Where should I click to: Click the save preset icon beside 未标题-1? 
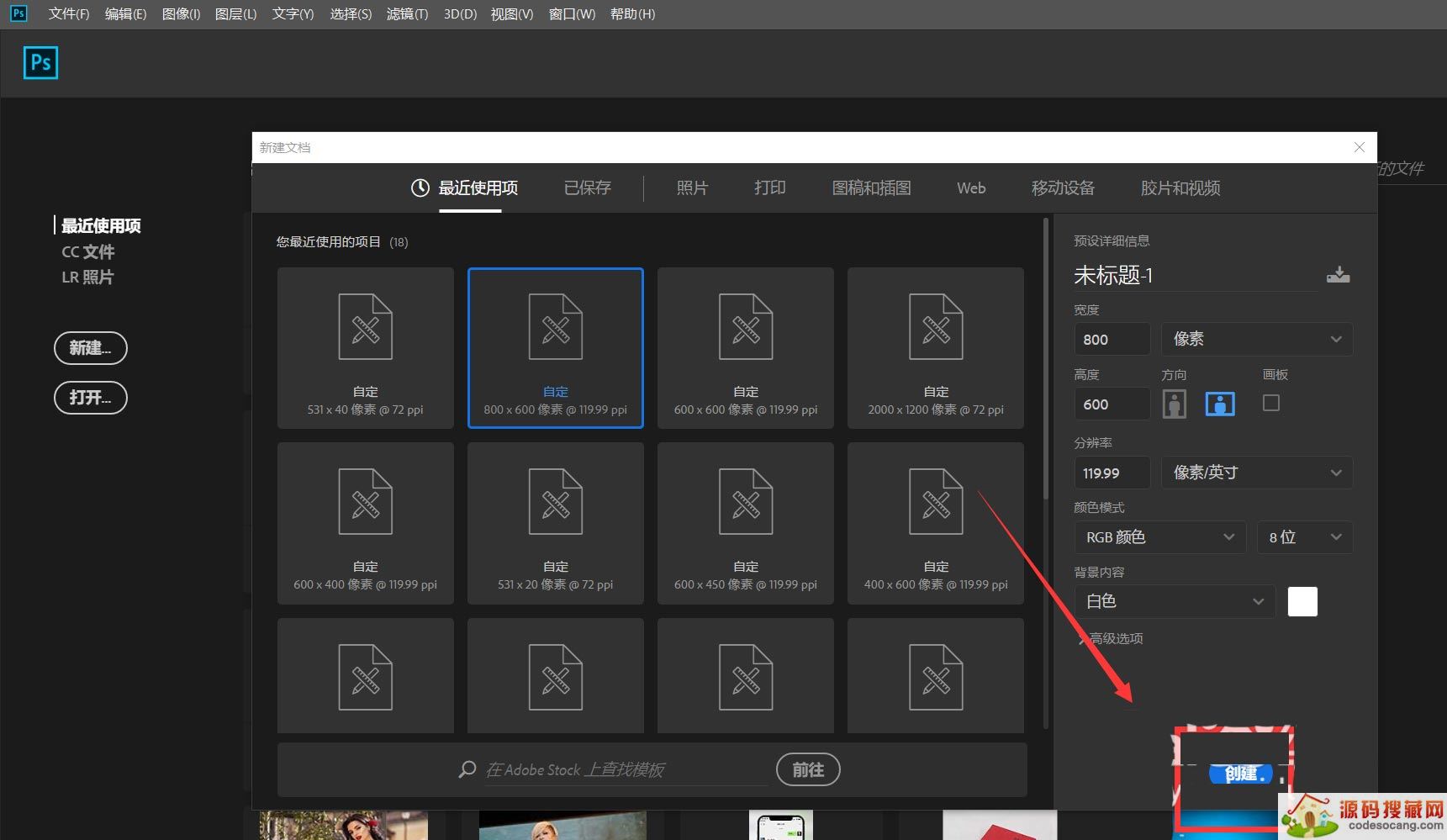[1338, 275]
